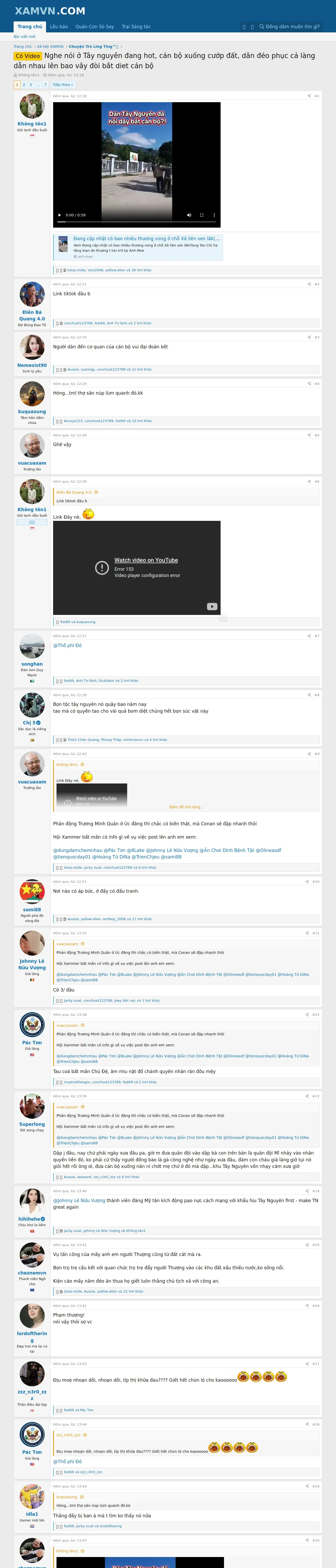Open kuquaxung's avatar image
336x1568 pixels.
pos(32,394)
